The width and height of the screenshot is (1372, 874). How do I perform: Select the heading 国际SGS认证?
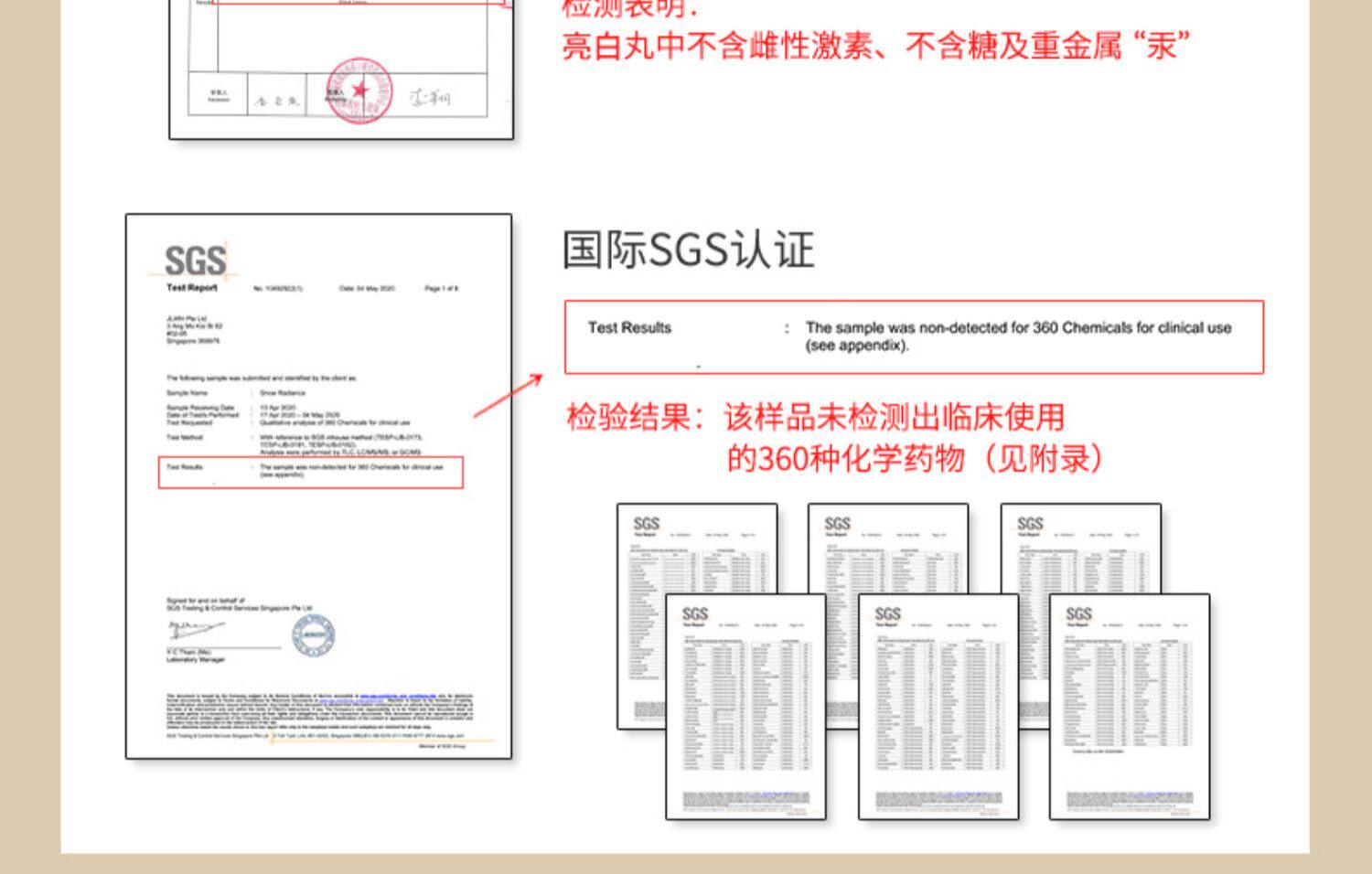click(x=688, y=250)
